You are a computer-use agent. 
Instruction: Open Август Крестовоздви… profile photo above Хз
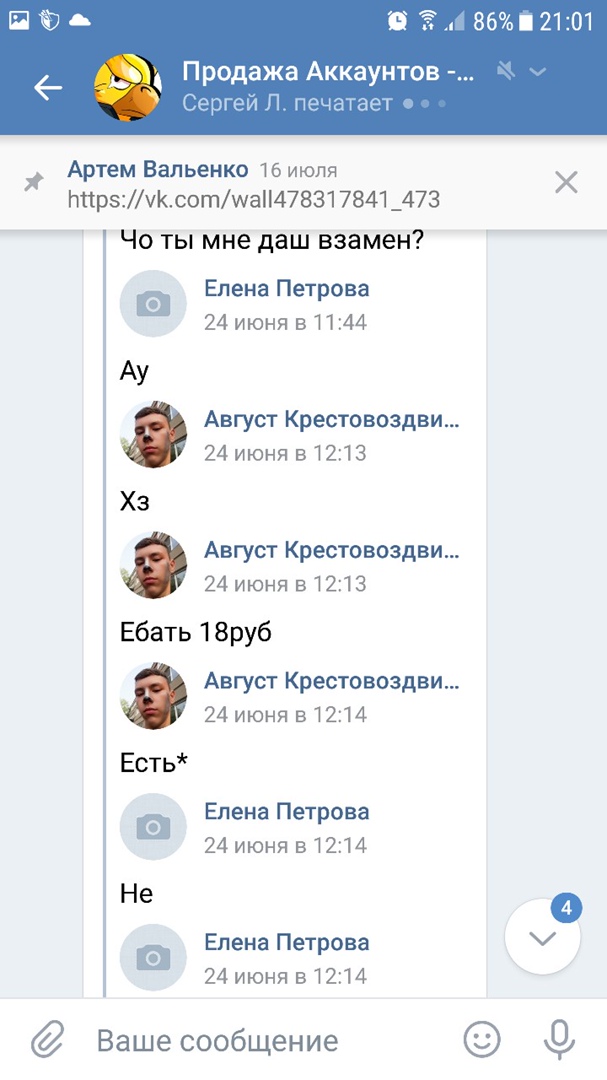click(153, 435)
